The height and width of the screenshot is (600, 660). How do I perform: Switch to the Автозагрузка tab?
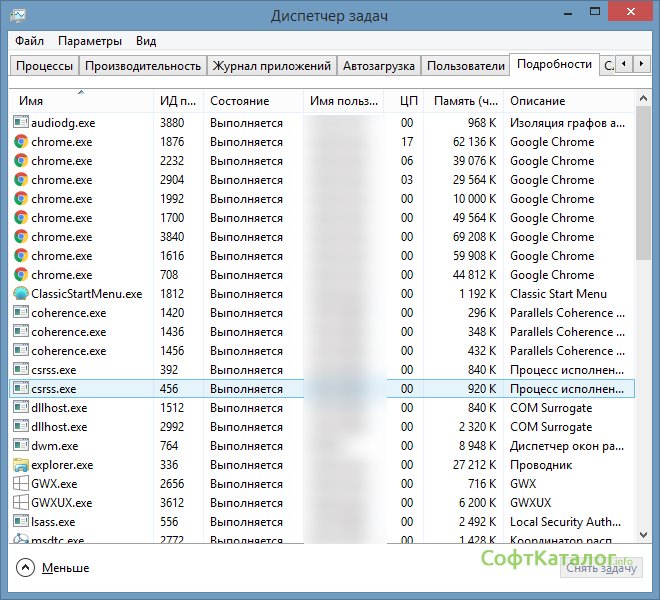tap(378, 66)
